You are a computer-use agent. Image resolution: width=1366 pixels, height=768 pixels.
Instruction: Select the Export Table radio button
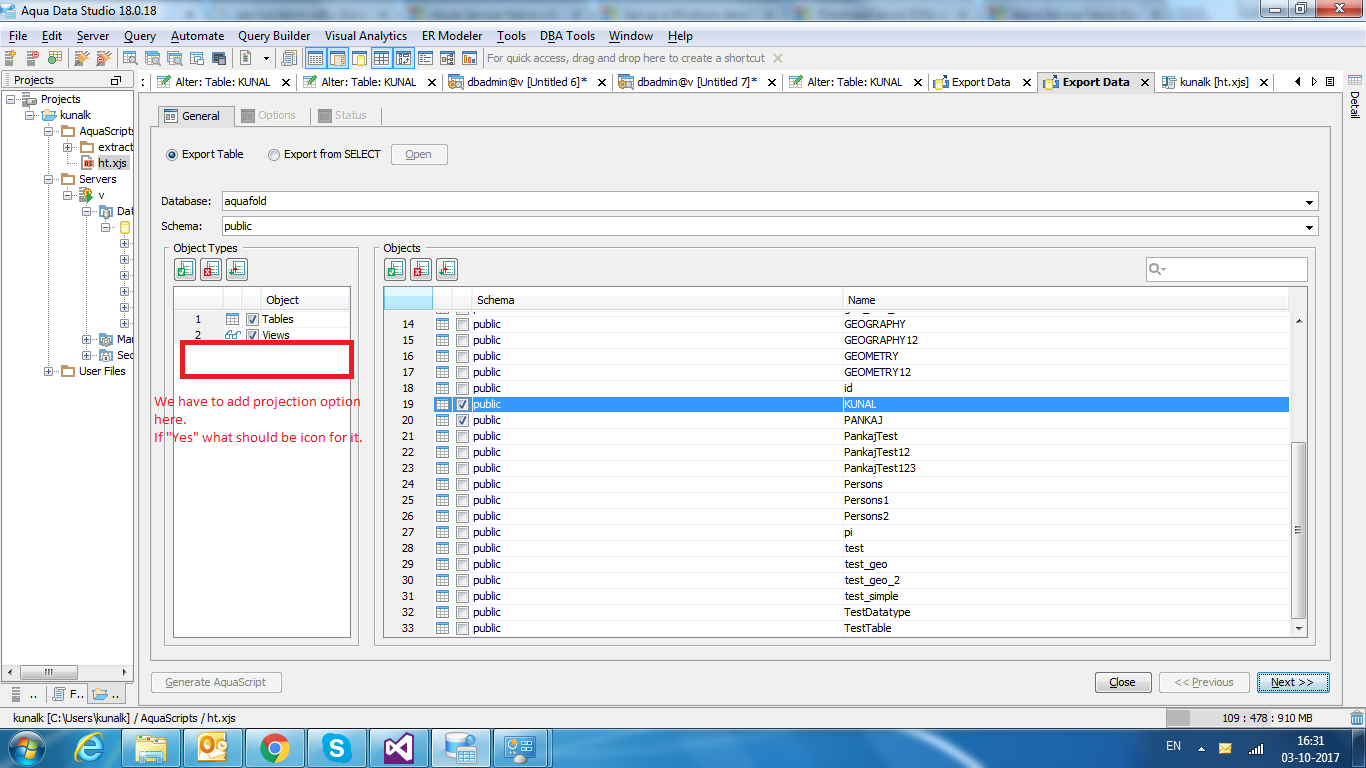pyautogui.click(x=172, y=154)
